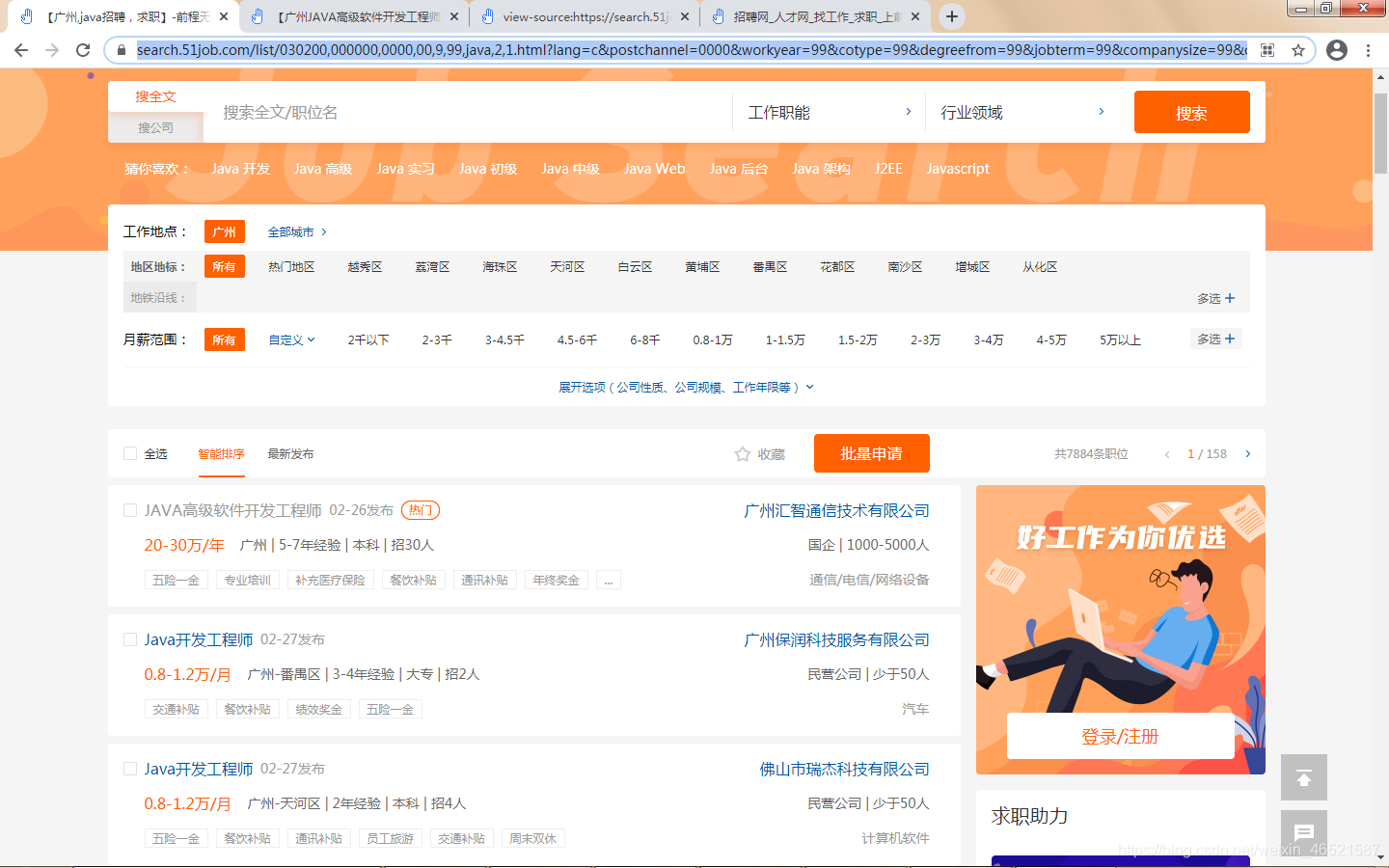1389x868 pixels.
Task: Open company 广州汇智通信技术有限公司
Action: [x=836, y=511]
